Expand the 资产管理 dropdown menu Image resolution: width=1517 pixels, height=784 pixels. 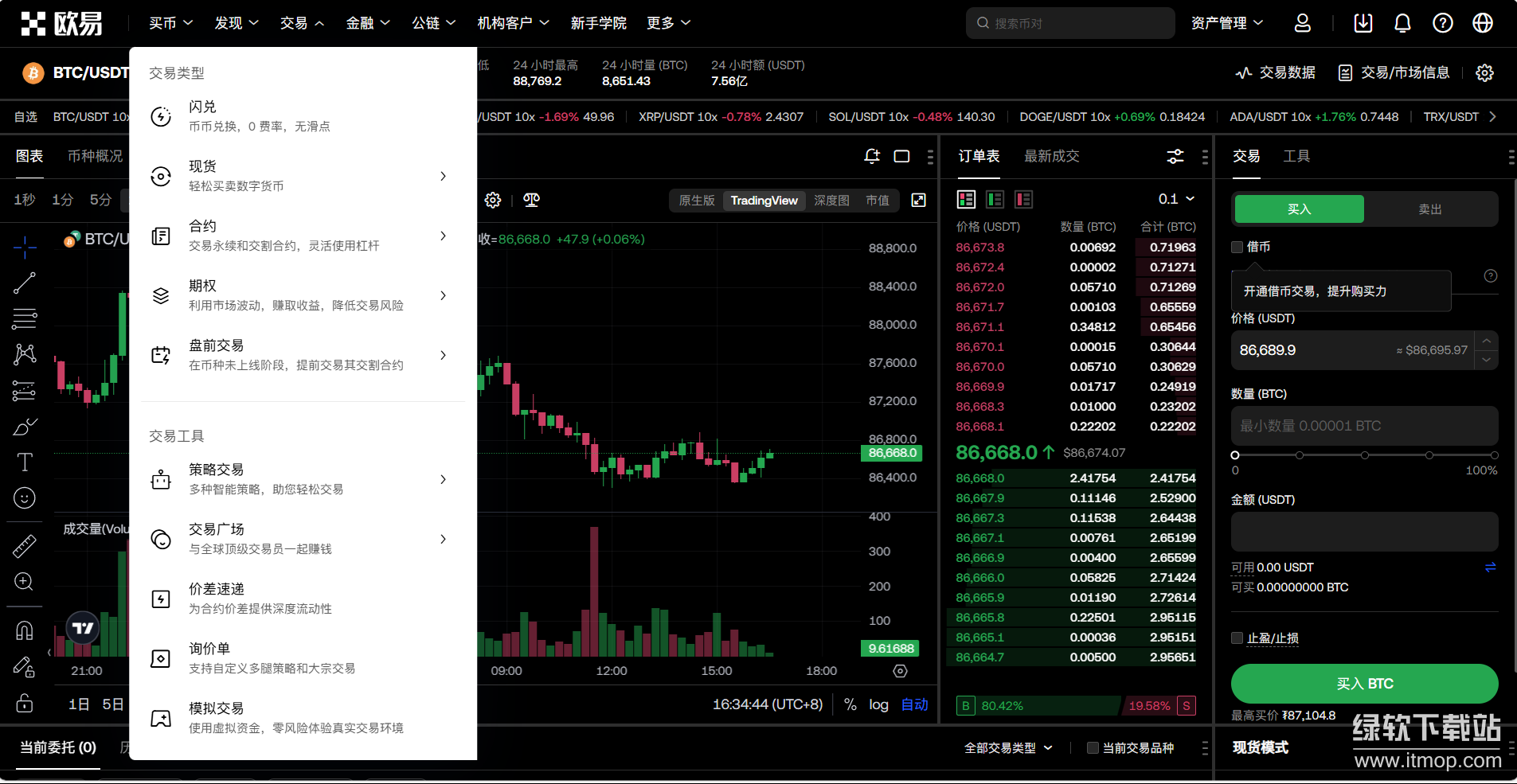pyautogui.click(x=1226, y=23)
